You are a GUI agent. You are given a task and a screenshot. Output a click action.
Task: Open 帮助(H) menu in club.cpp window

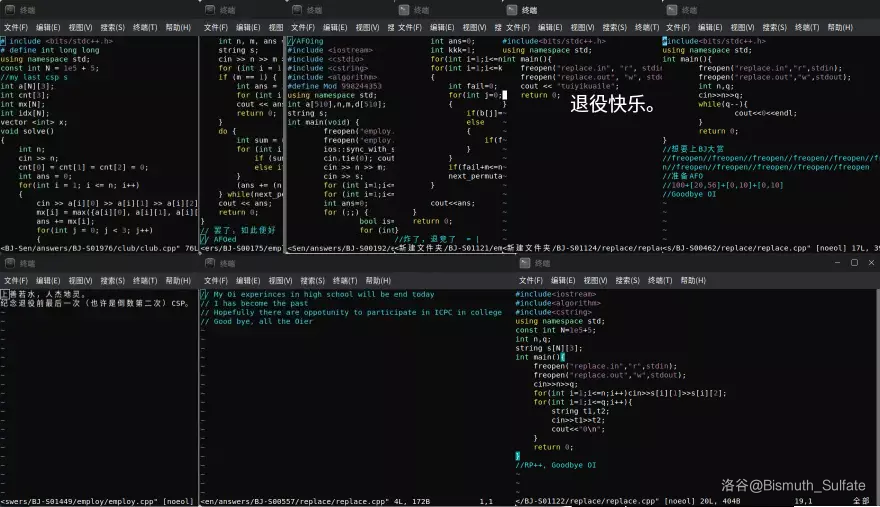point(178,28)
